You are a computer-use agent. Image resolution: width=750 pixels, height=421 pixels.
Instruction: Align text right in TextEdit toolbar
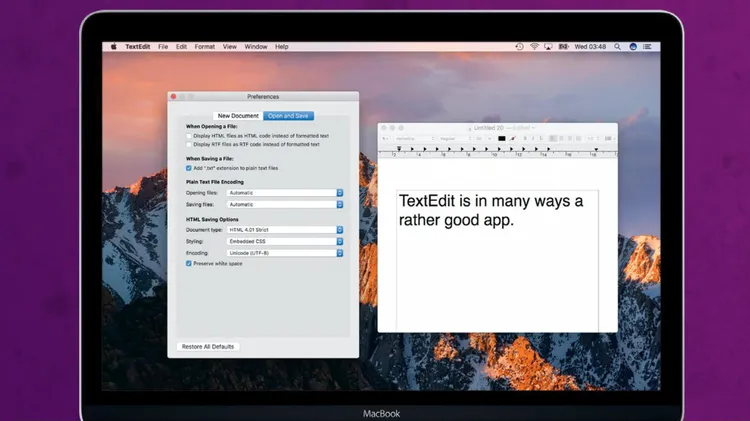(x=570, y=139)
